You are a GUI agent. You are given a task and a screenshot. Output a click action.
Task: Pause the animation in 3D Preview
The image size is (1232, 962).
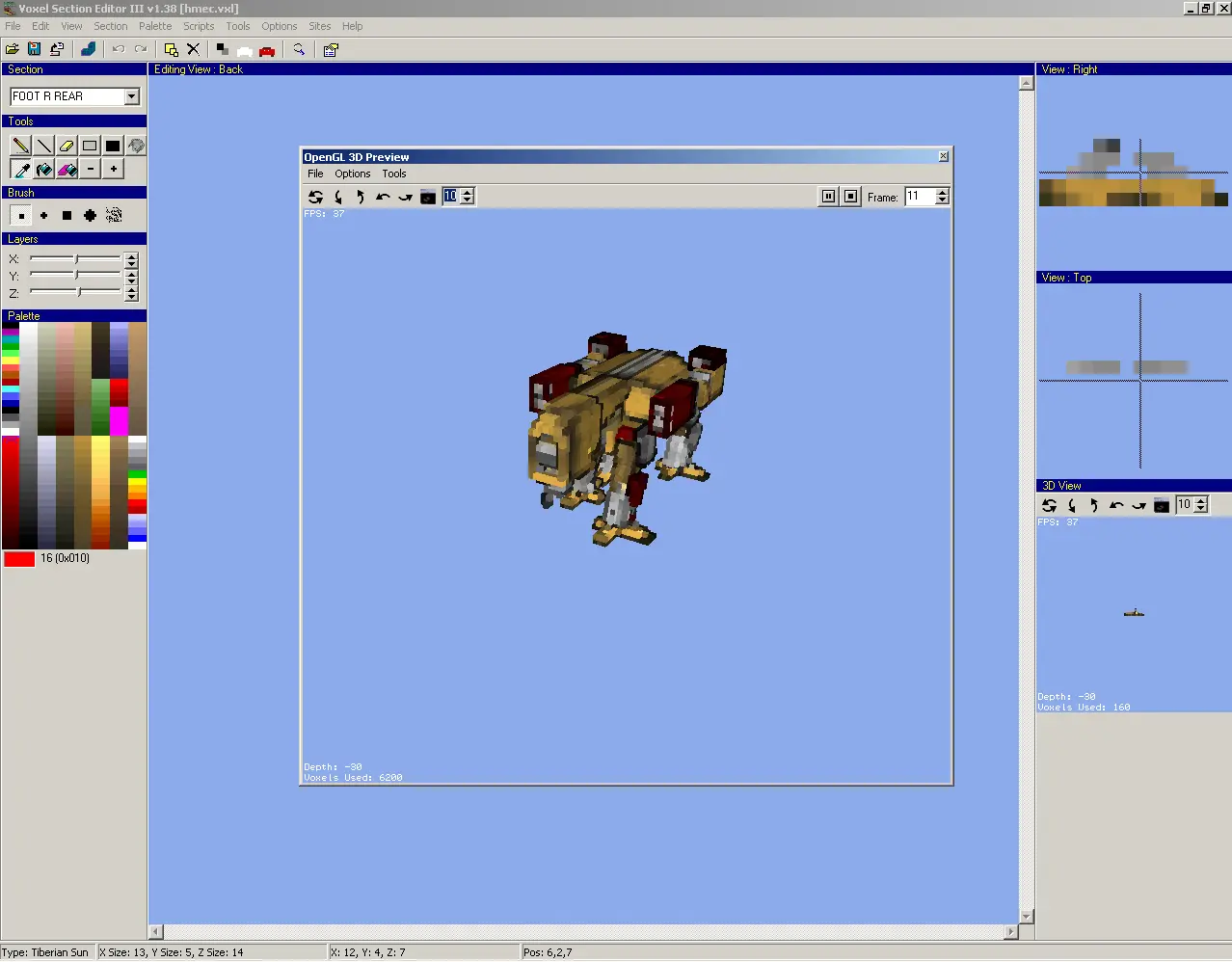coord(828,197)
